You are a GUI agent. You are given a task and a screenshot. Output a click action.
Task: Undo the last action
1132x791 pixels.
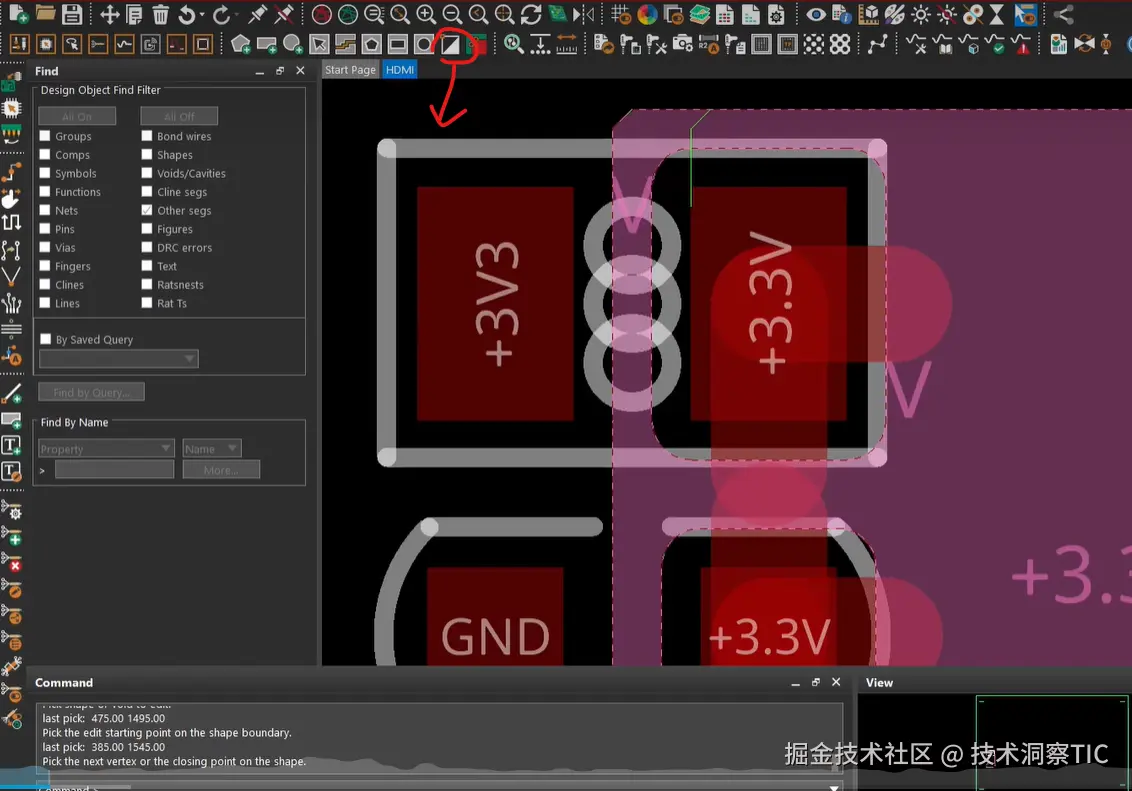point(186,14)
